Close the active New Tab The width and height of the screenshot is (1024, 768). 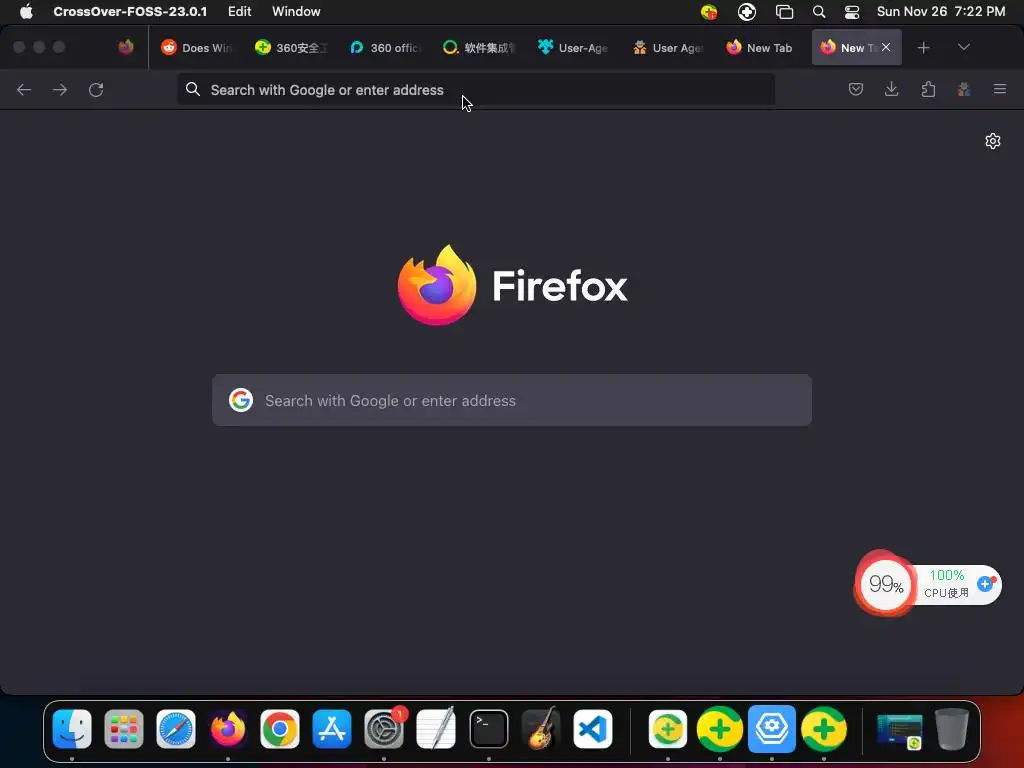pos(886,47)
